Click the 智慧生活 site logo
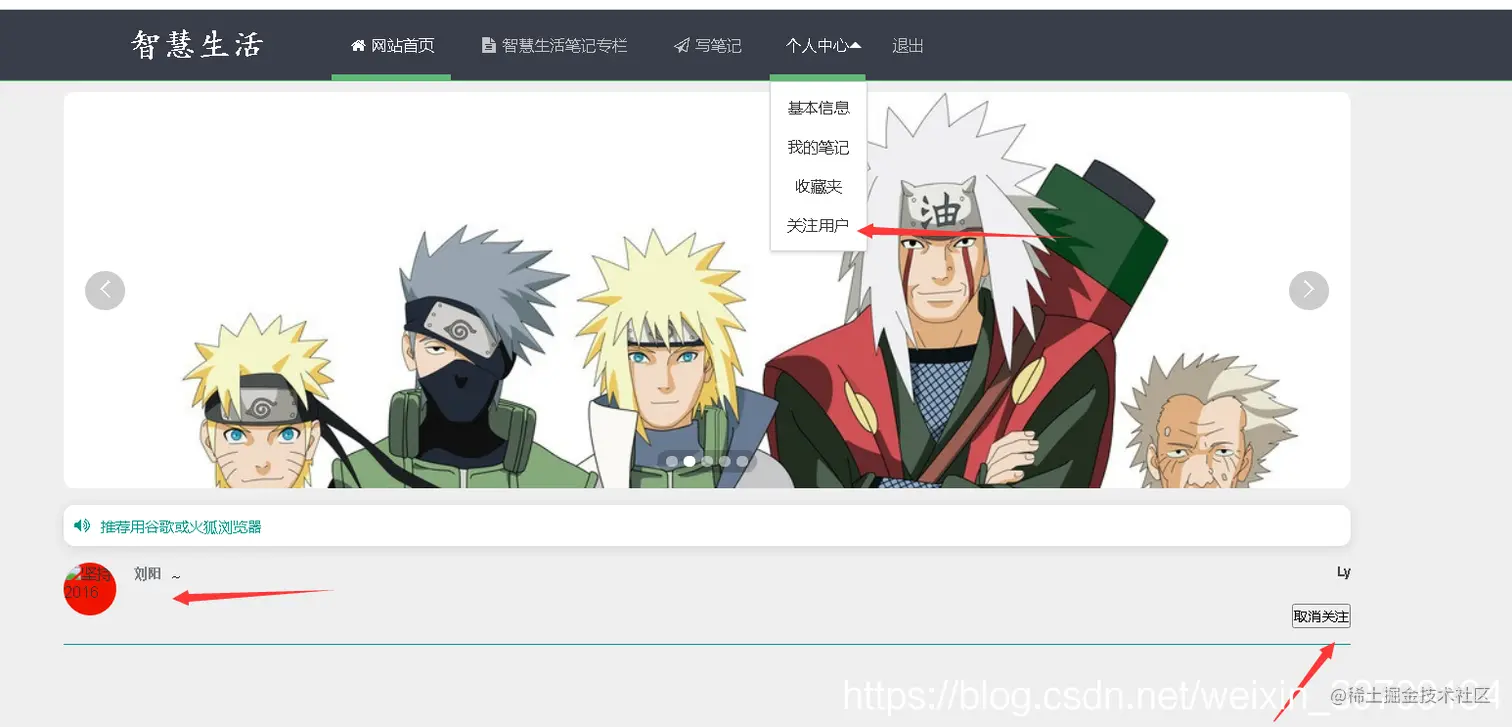The width and height of the screenshot is (1512, 727). [x=197, y=45]
